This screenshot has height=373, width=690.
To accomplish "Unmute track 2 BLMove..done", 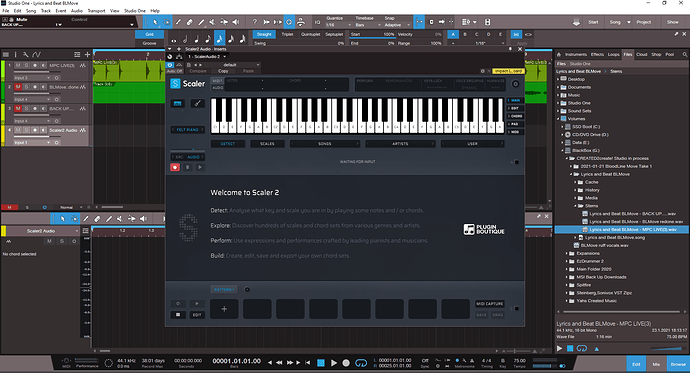I will [x=18, y=87].
